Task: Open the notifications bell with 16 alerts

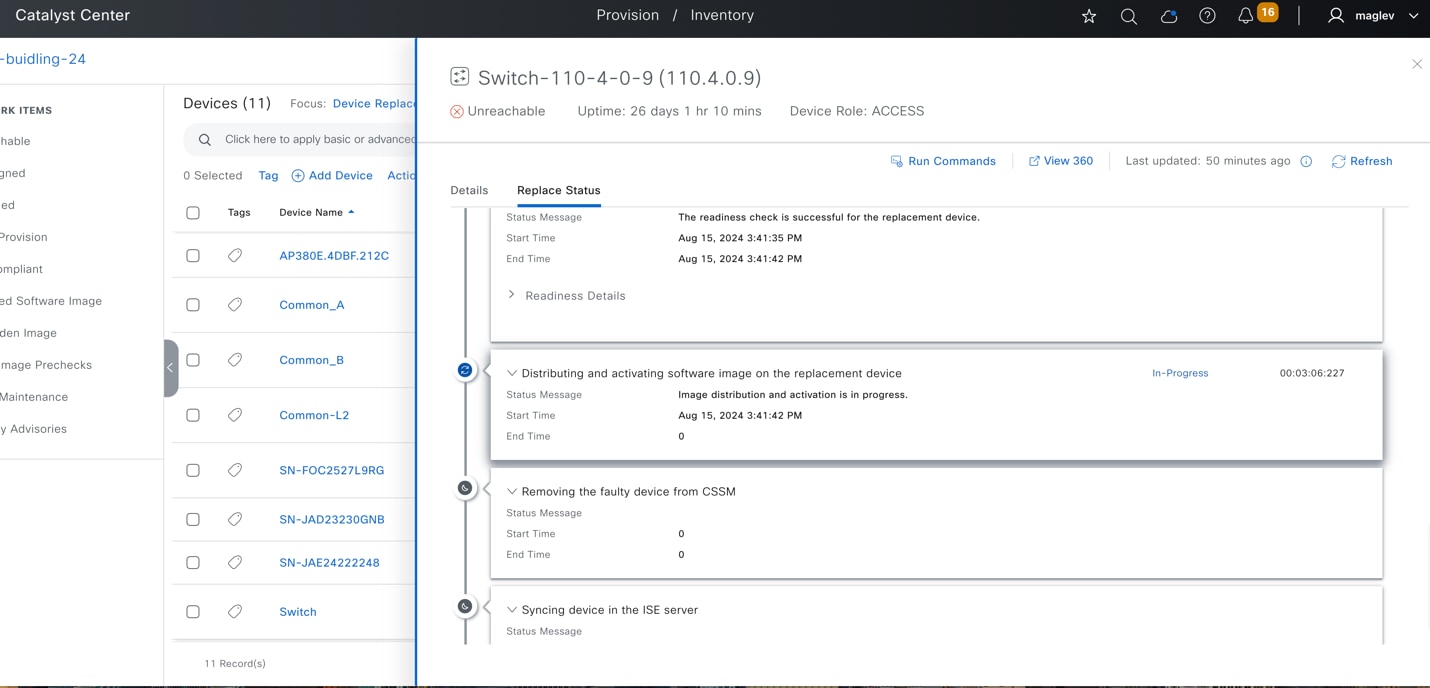Action: (1244, 15)
